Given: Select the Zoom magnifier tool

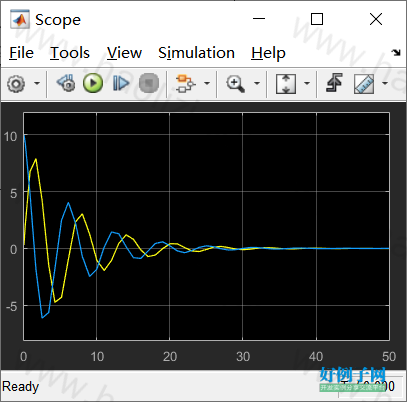Looking at the screenshot, I should pos(235,83).
